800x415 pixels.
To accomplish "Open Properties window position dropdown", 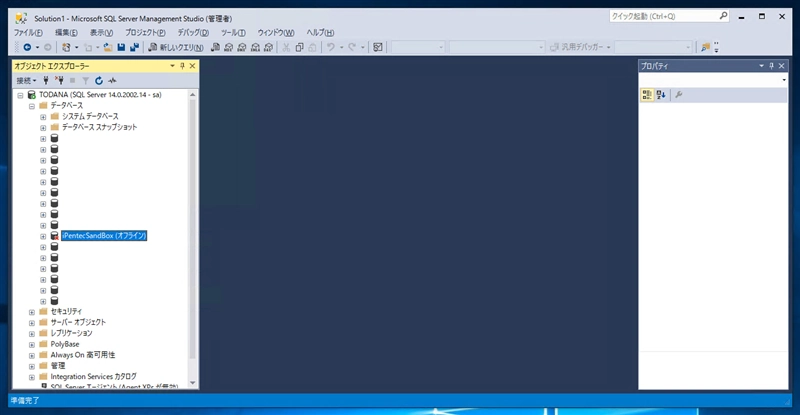I will [x=761, y=66].
